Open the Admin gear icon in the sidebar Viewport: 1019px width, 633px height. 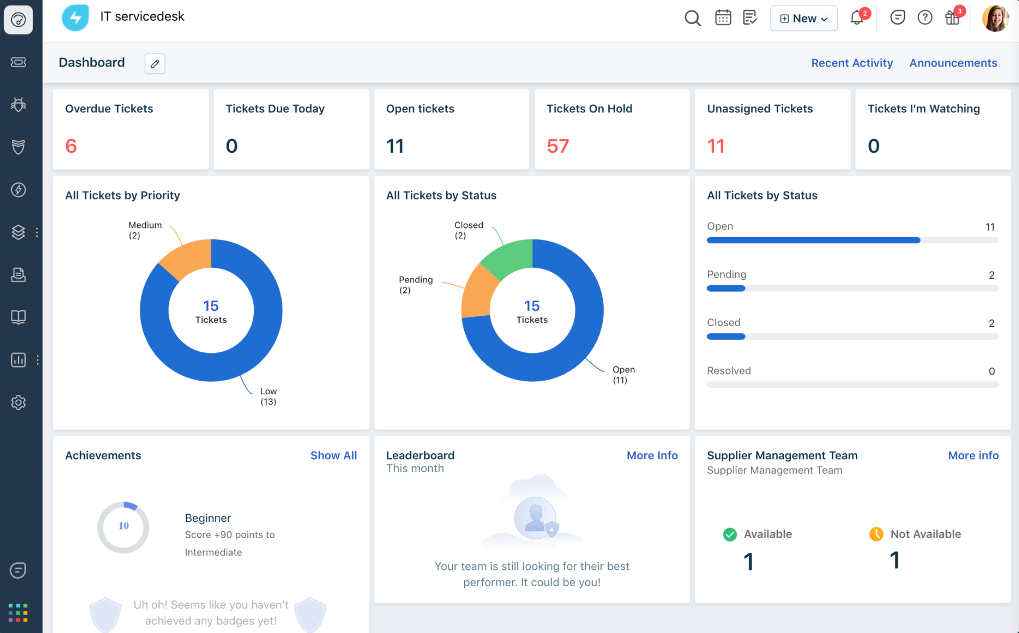18,402
